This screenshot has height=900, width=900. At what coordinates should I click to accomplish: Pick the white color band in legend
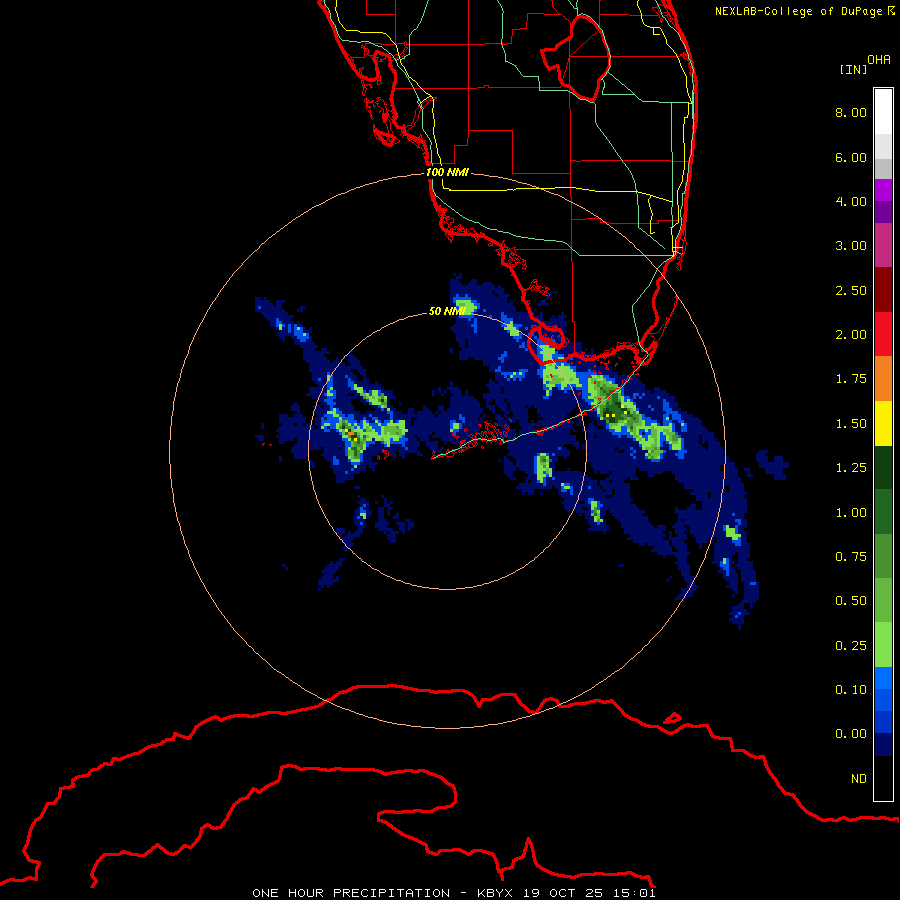(x=883, y=112)
